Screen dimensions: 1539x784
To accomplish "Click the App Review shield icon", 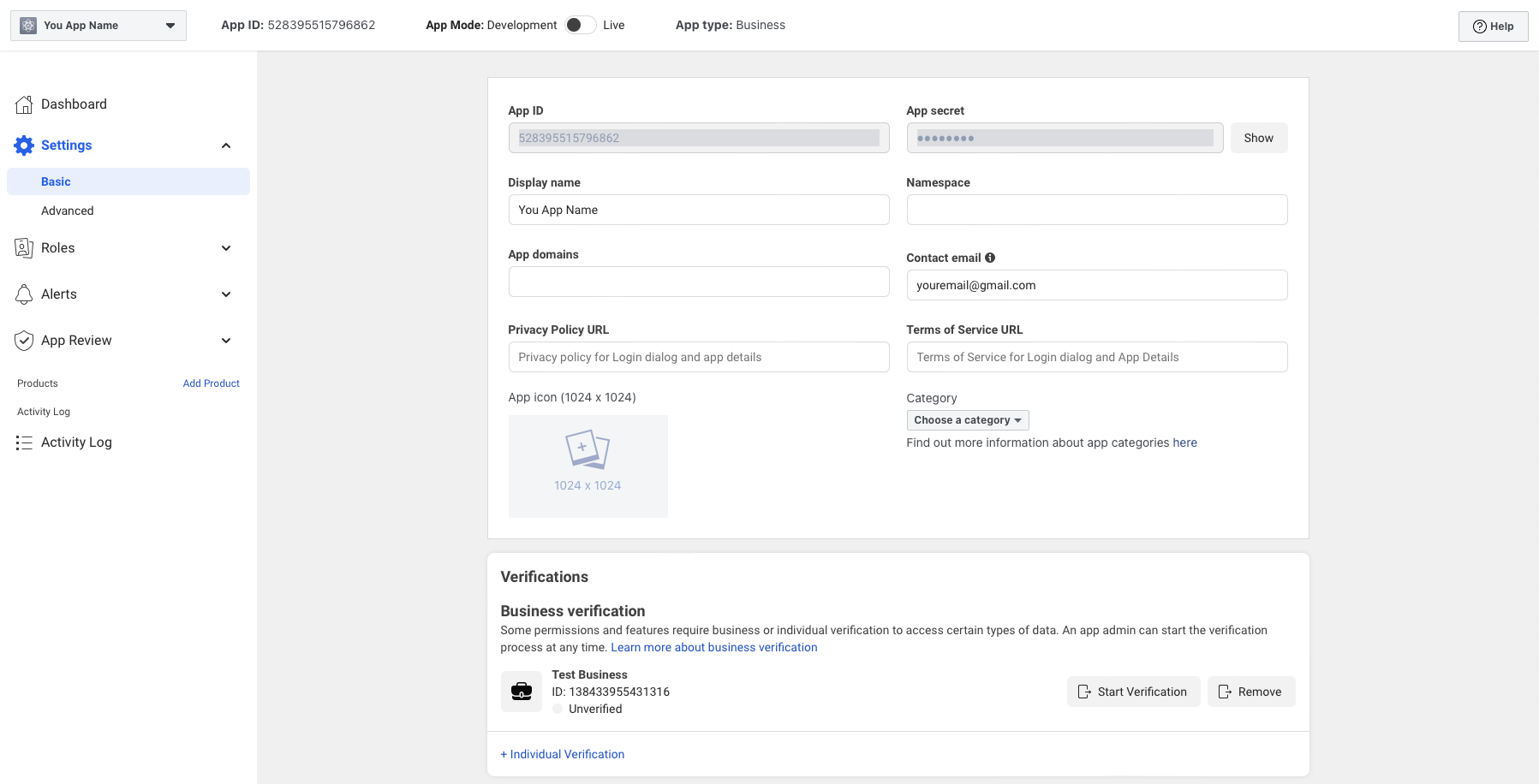I will click(24, 341).
